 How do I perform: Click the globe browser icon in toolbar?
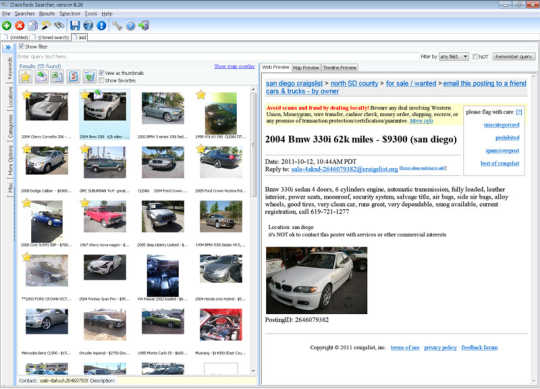(x=88, y=25)
